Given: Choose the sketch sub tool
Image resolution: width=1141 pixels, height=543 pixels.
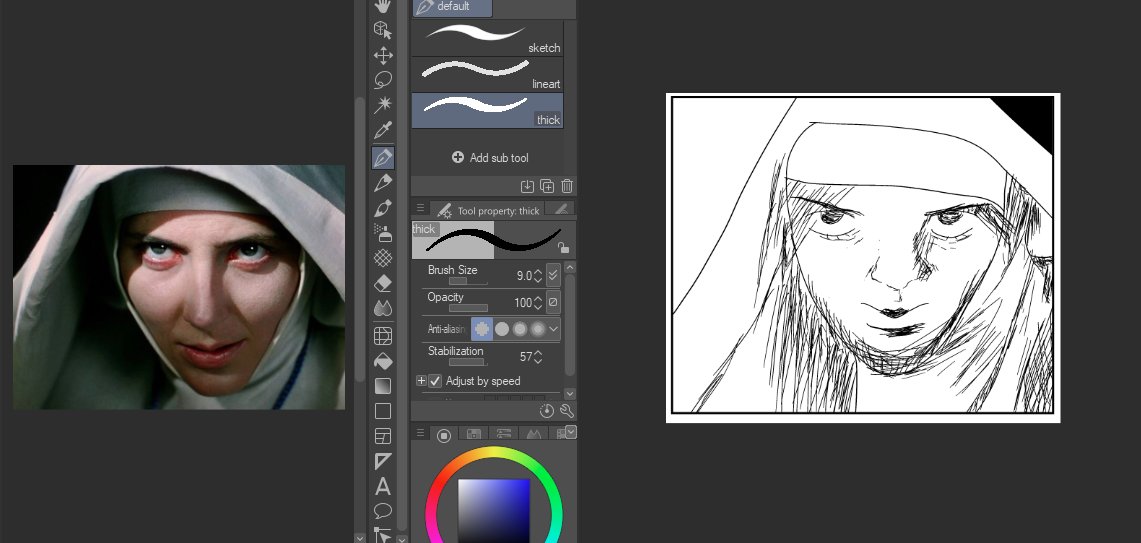Looking at the screenshot, I should 487,39.
